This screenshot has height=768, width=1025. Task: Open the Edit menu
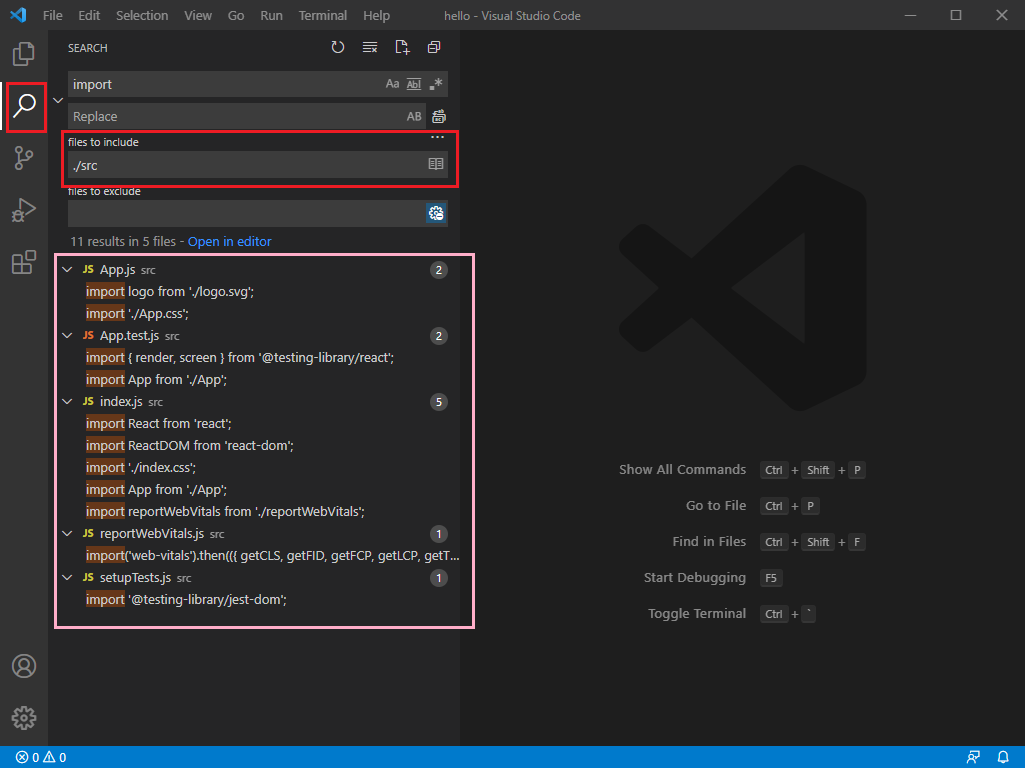tap(89, 15)
